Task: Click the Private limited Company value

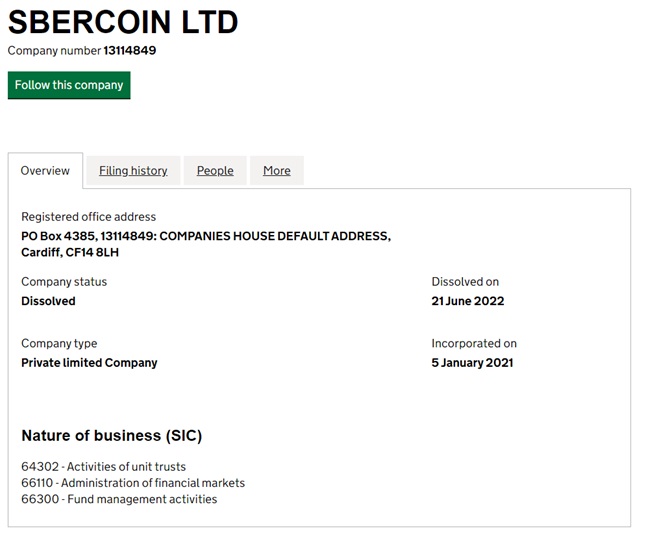Action: 89,363
